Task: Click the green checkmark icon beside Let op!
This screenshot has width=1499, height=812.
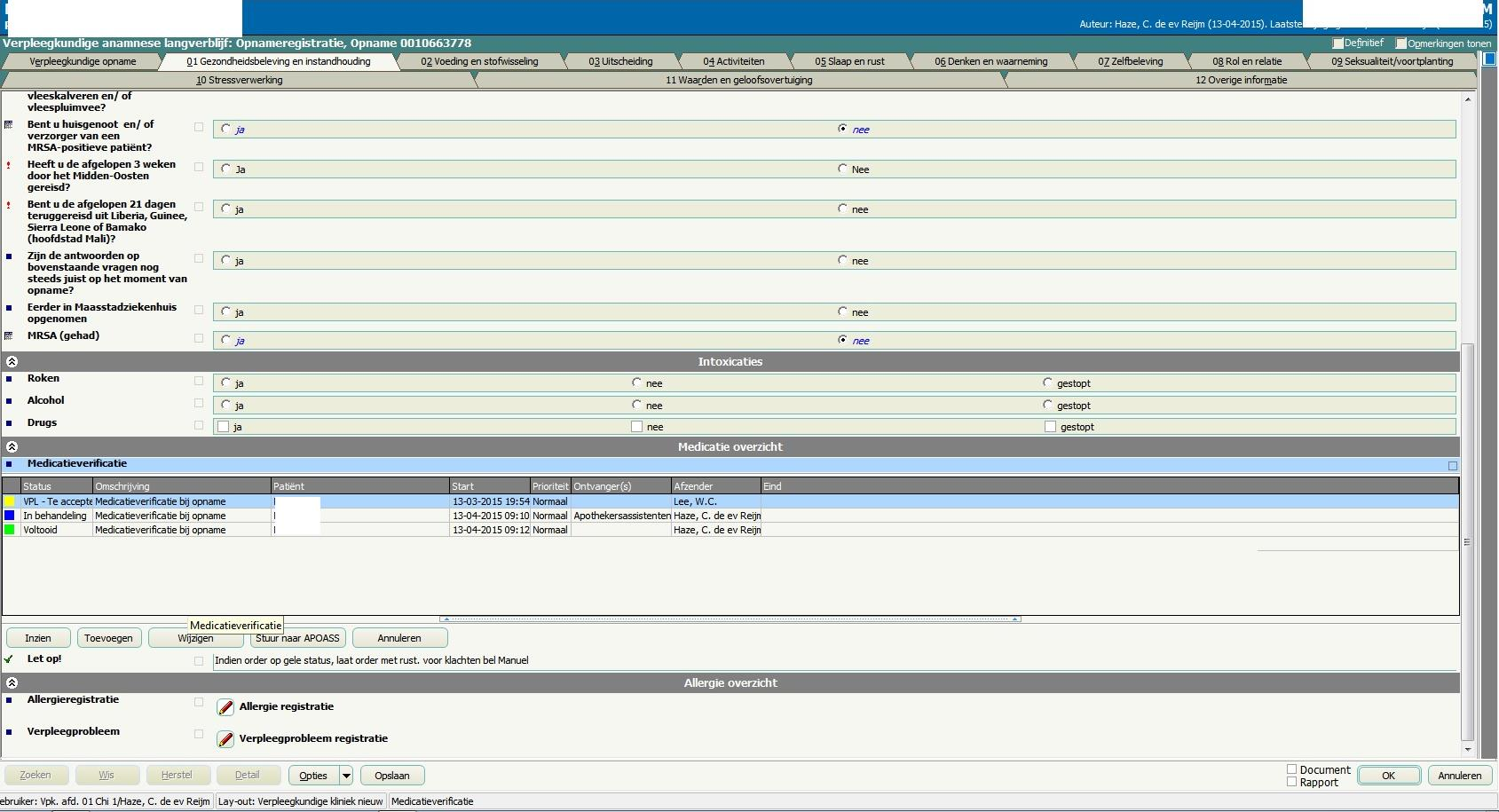Action: pyautogui.click(x=9, y=659)
